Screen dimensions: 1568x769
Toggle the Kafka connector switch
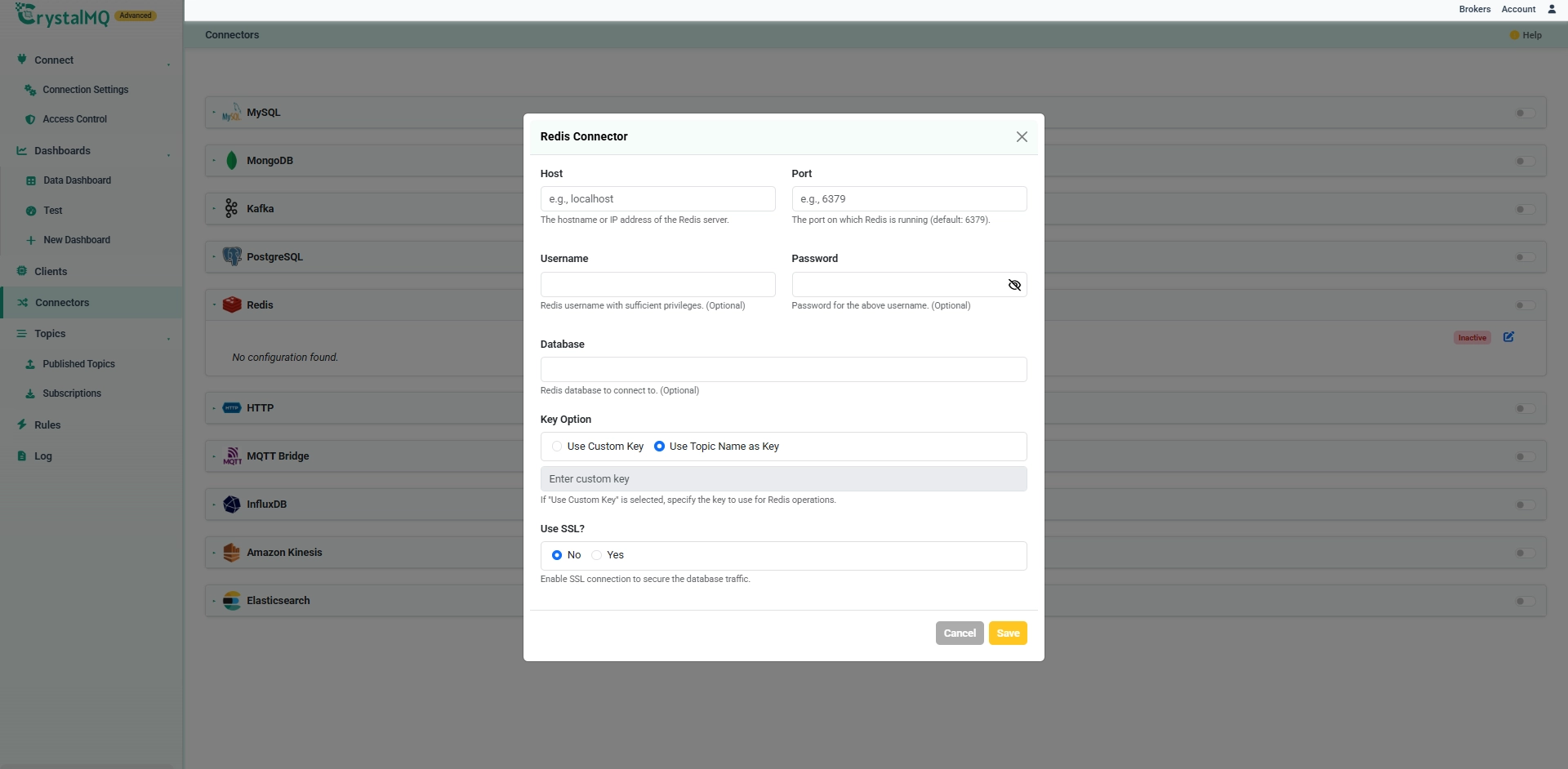1525,209
